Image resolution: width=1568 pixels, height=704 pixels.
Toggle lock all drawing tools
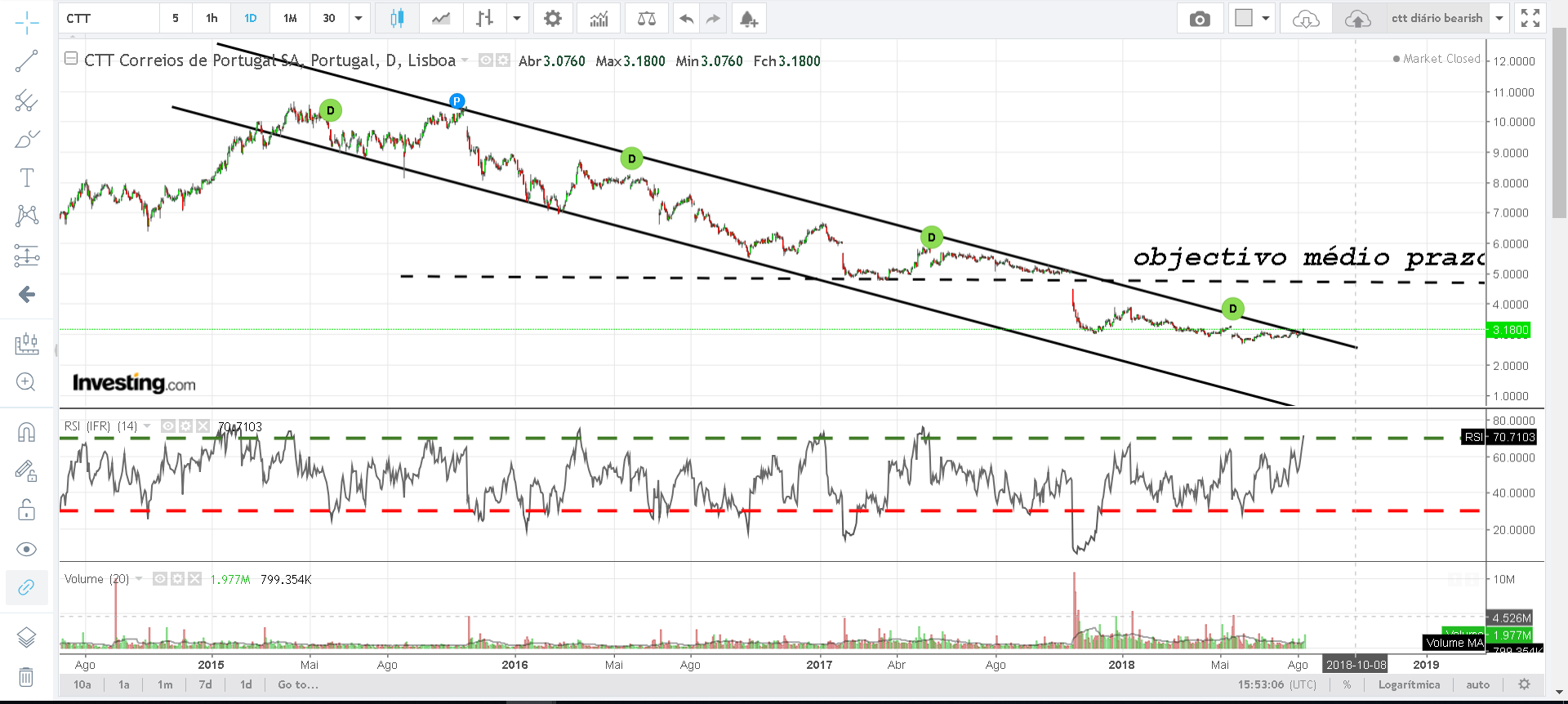click(x=27, y=510)
